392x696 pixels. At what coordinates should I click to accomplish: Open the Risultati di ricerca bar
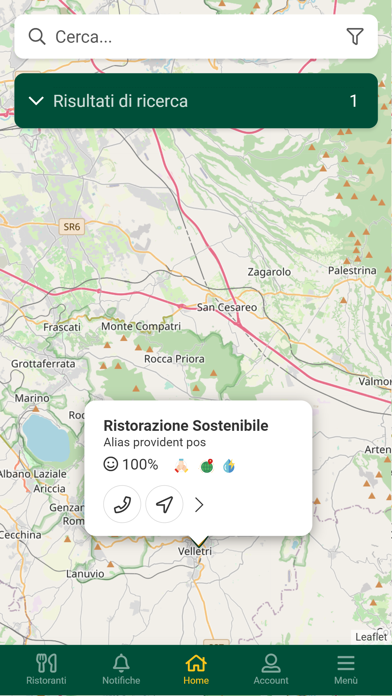coord(196,101)
